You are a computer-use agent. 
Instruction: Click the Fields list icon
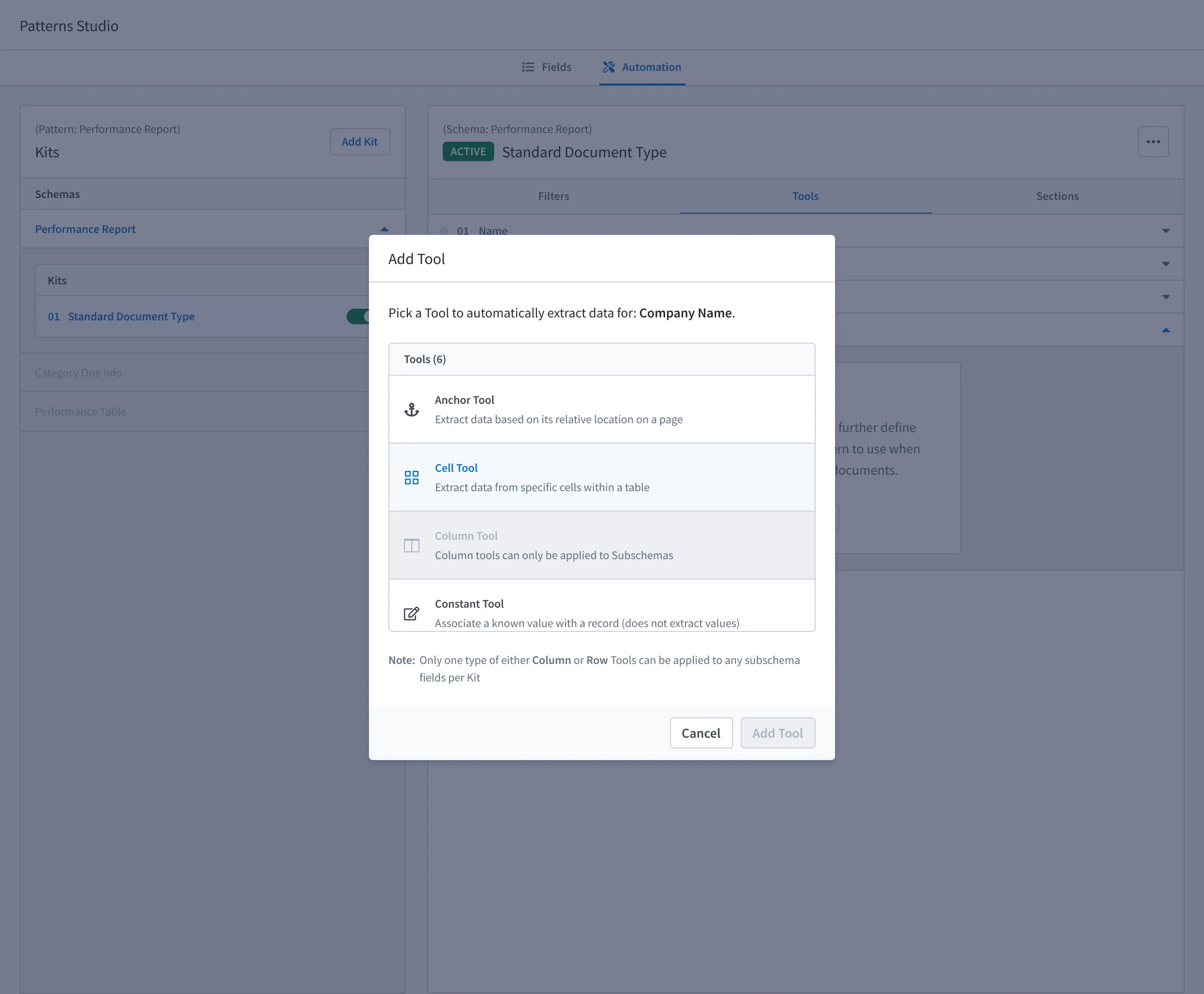coord(528,67)
